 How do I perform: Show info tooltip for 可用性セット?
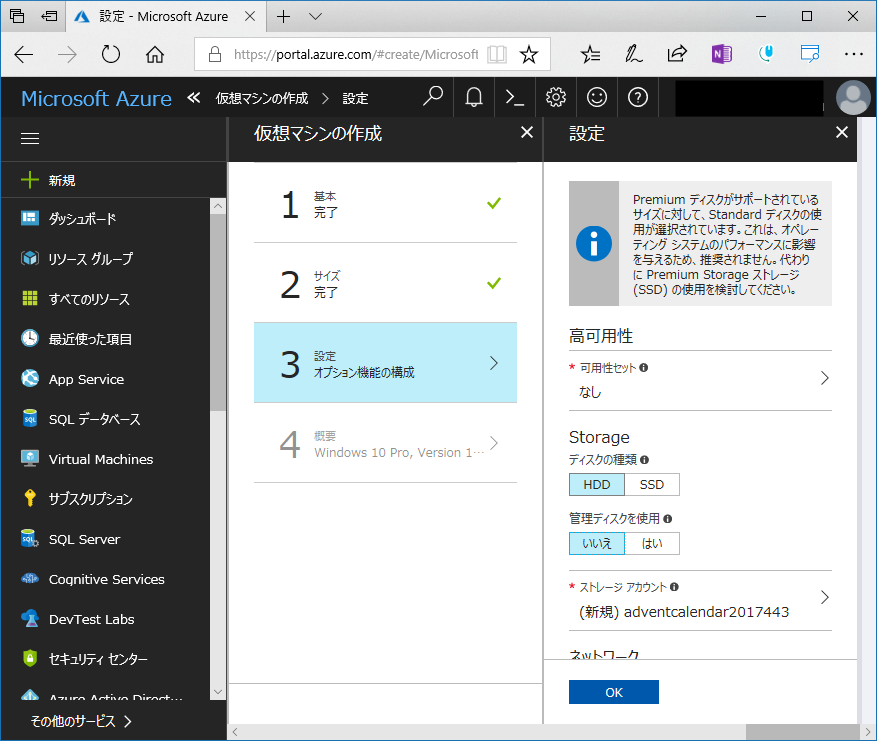[x=644, y=367]
